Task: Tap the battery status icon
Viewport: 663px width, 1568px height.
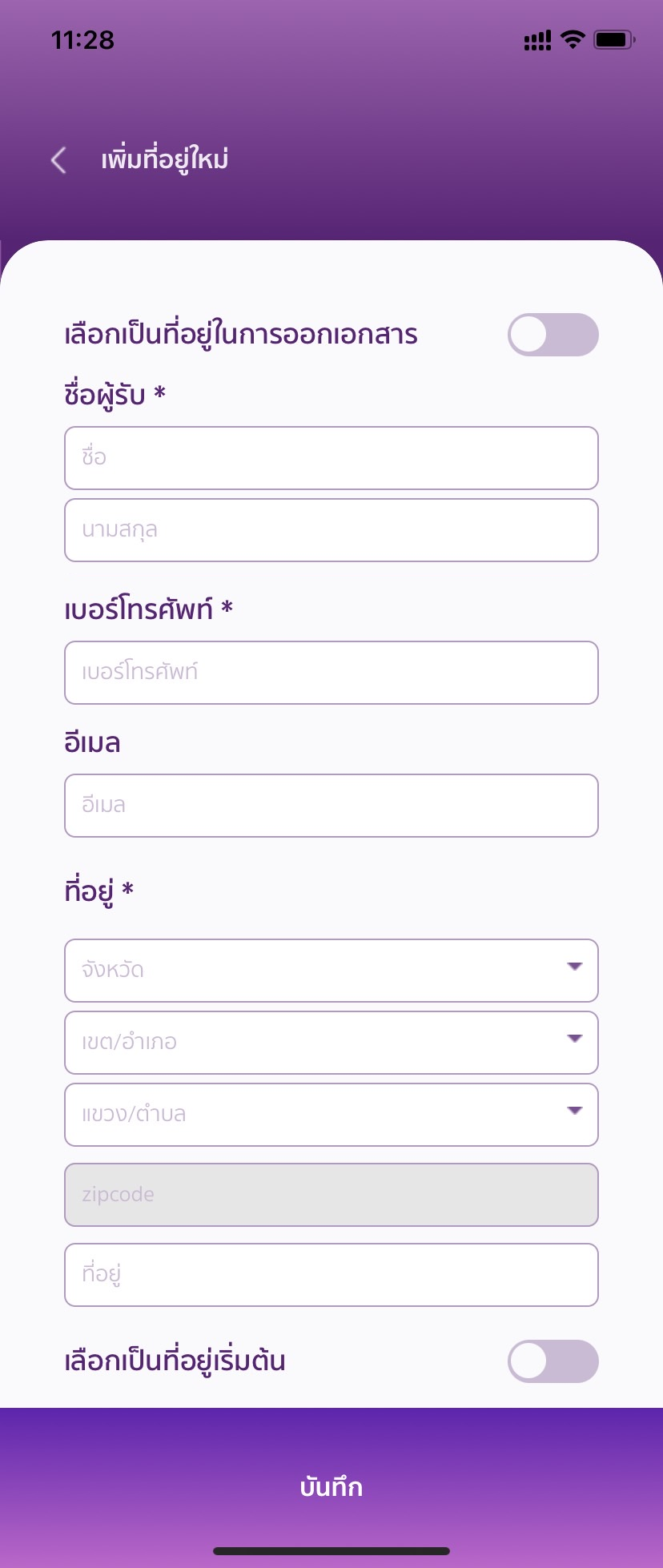Action: (x=613, y=39)
